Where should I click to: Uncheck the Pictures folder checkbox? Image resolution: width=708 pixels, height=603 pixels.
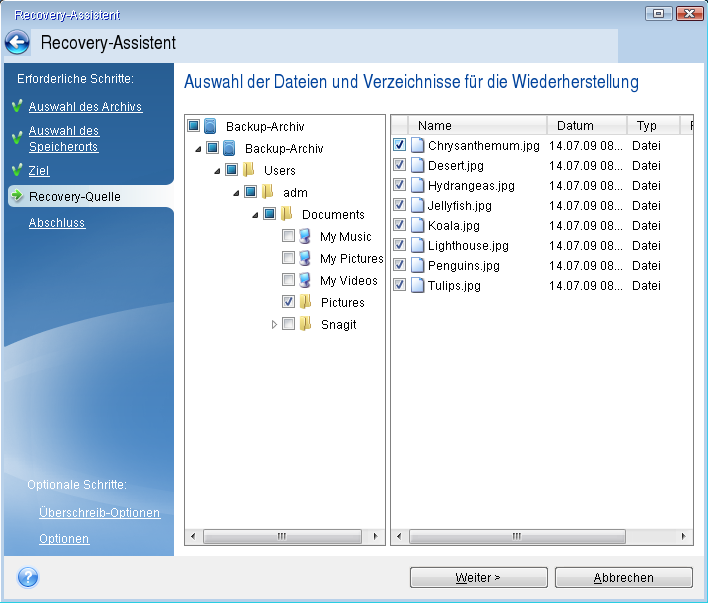pos(288,302)
